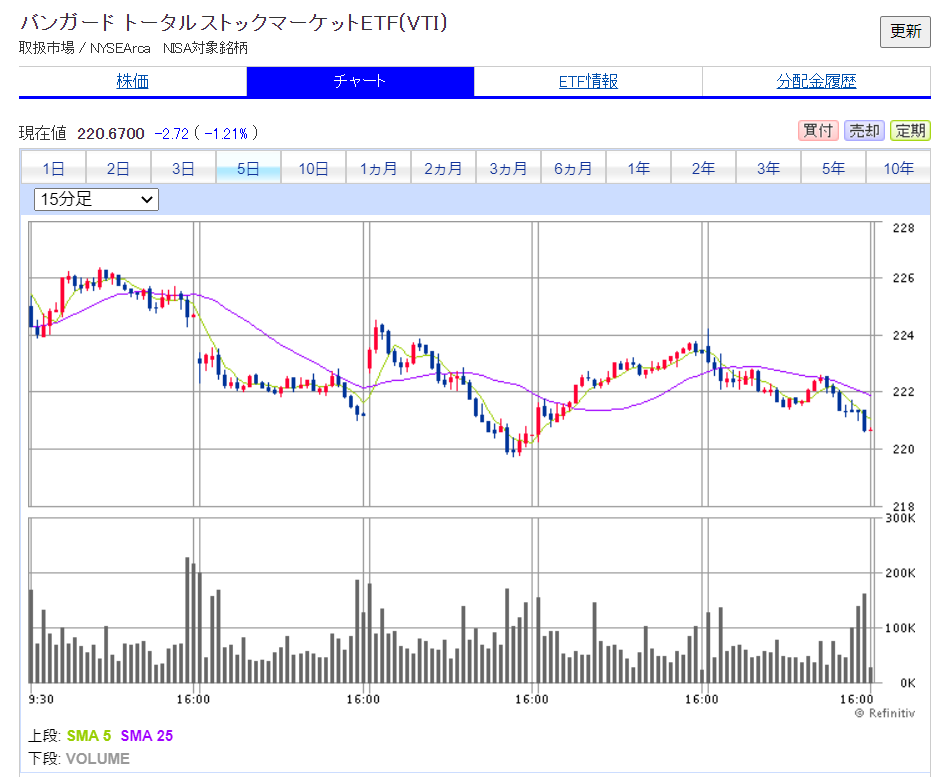
Task: Click the SMA 25 legend label
Action: point(147,736)
